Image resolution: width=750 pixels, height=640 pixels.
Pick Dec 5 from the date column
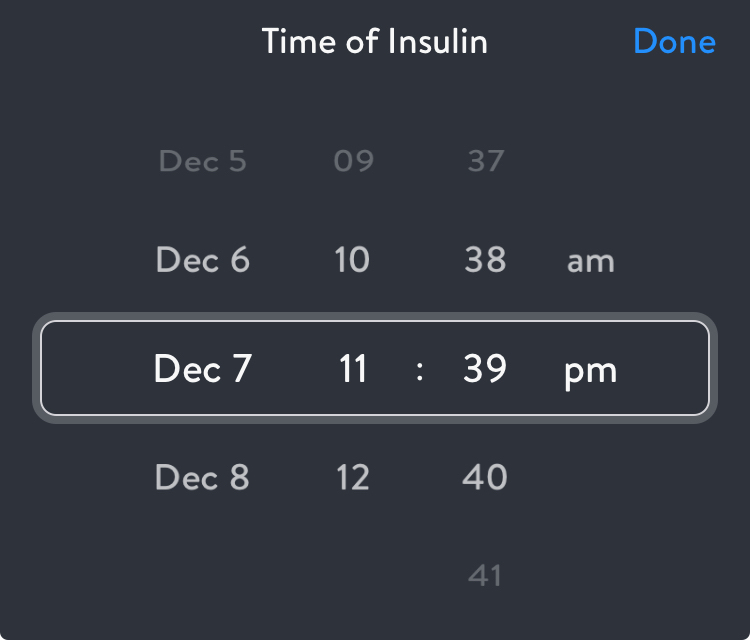[203, 161]
